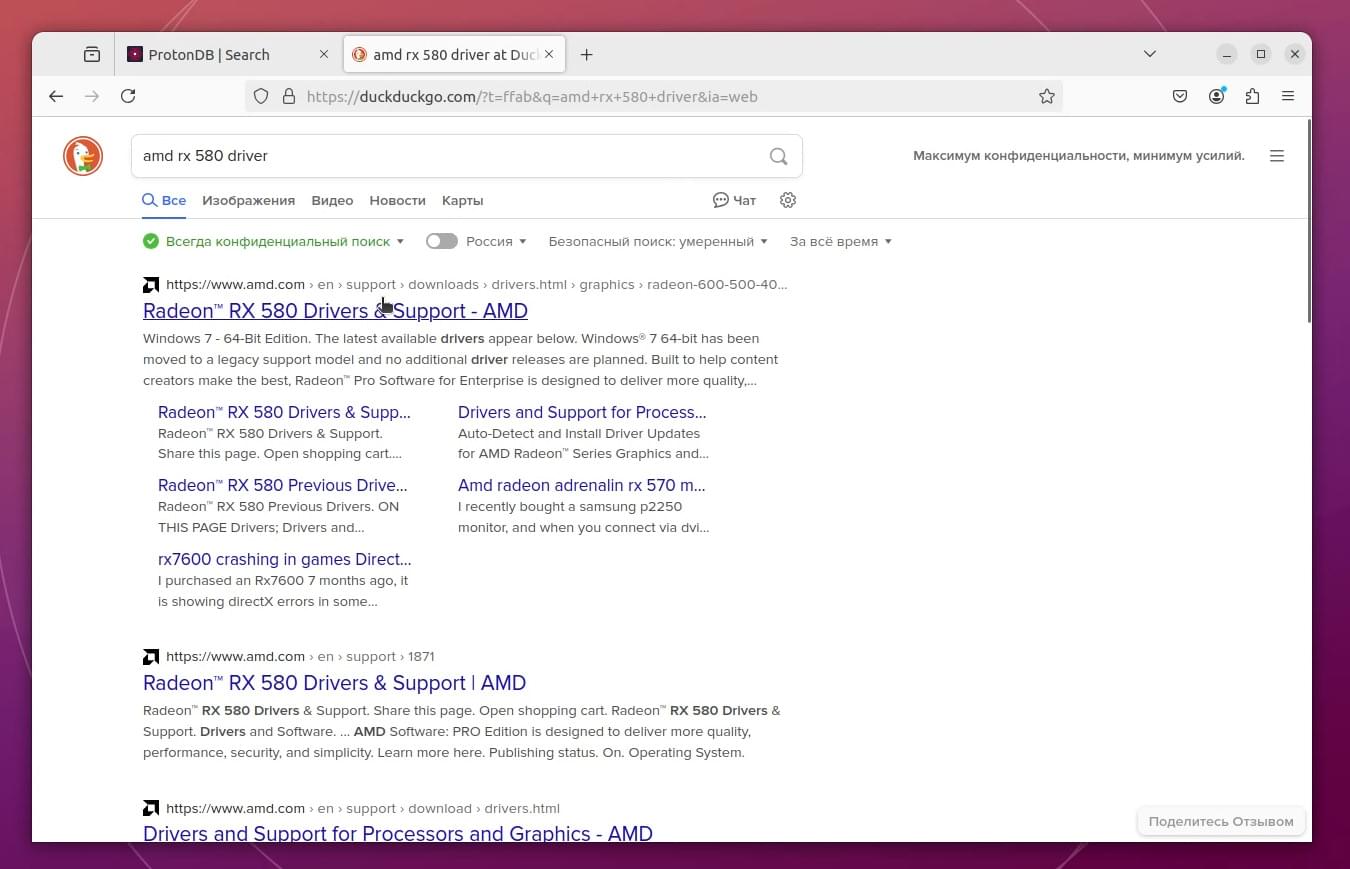This screenshot has width=1350, height=869.
Task: Toggle the Россия region switch
Action: (x=441, y=241)
